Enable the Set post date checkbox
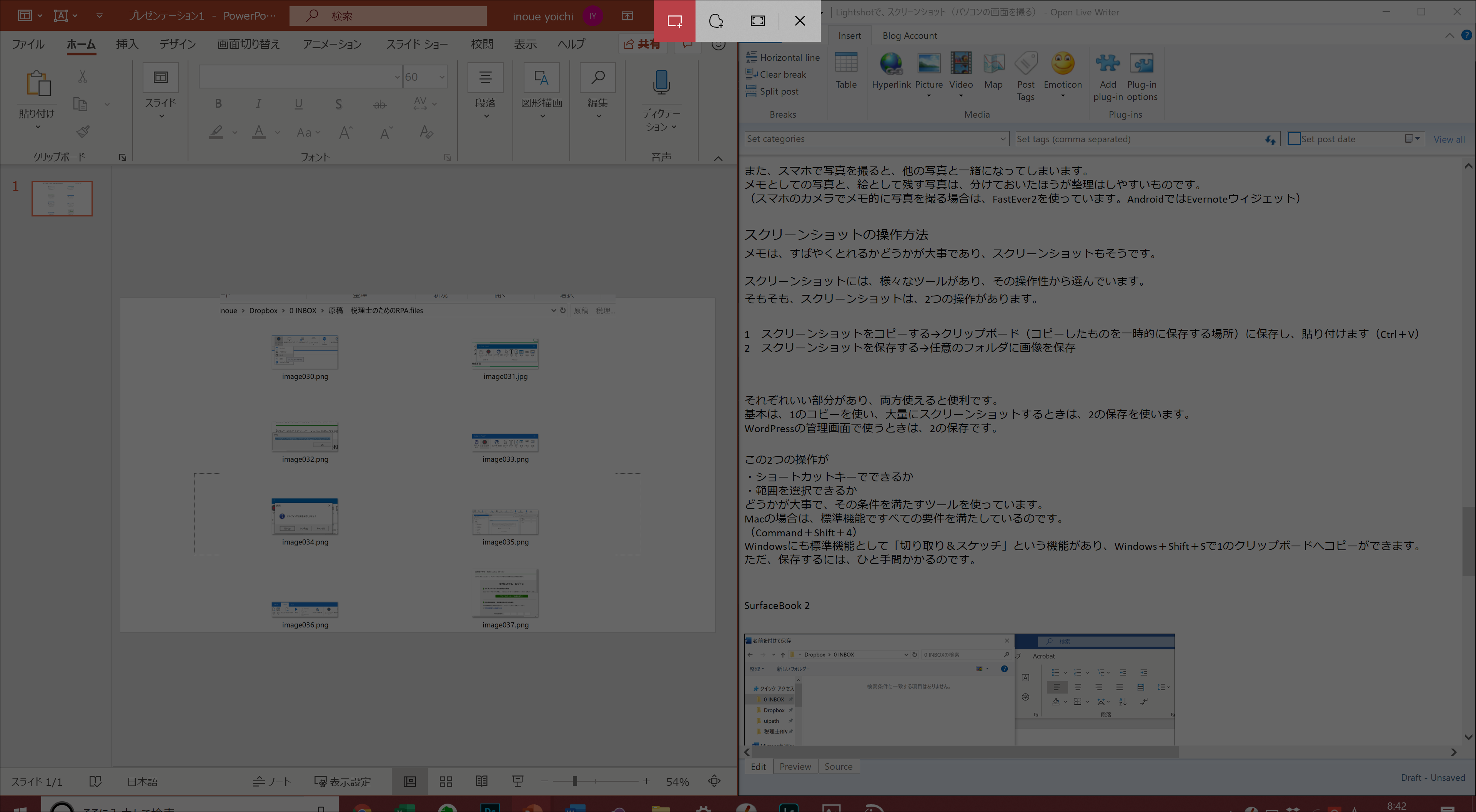The width and height of the screenshot is (1476, 812). click(x=1294, y=139)
